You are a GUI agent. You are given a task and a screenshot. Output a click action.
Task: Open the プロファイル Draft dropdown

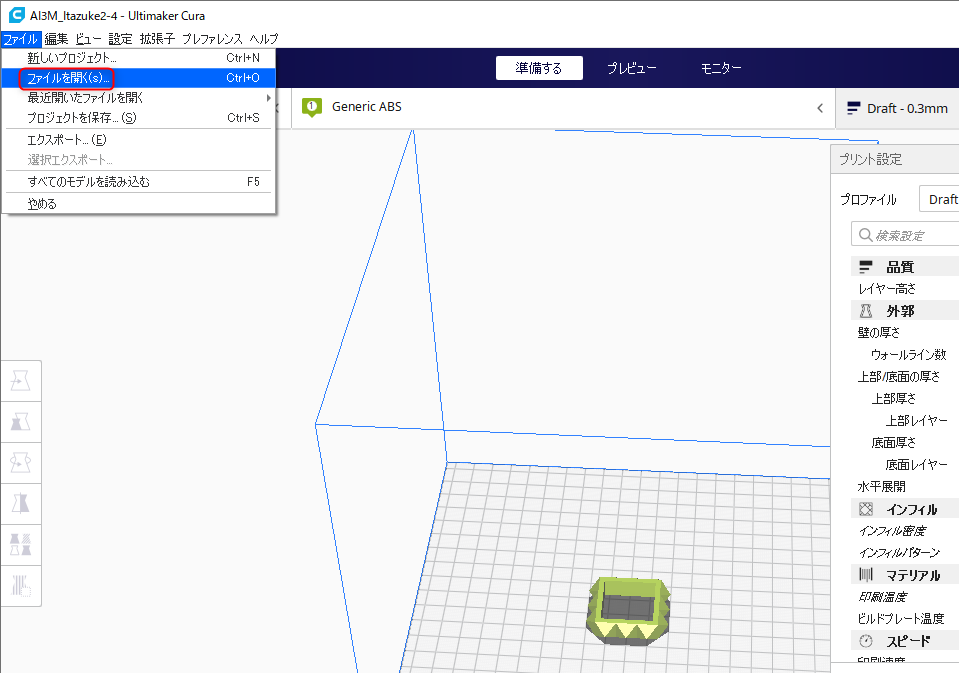pos(940,199)
